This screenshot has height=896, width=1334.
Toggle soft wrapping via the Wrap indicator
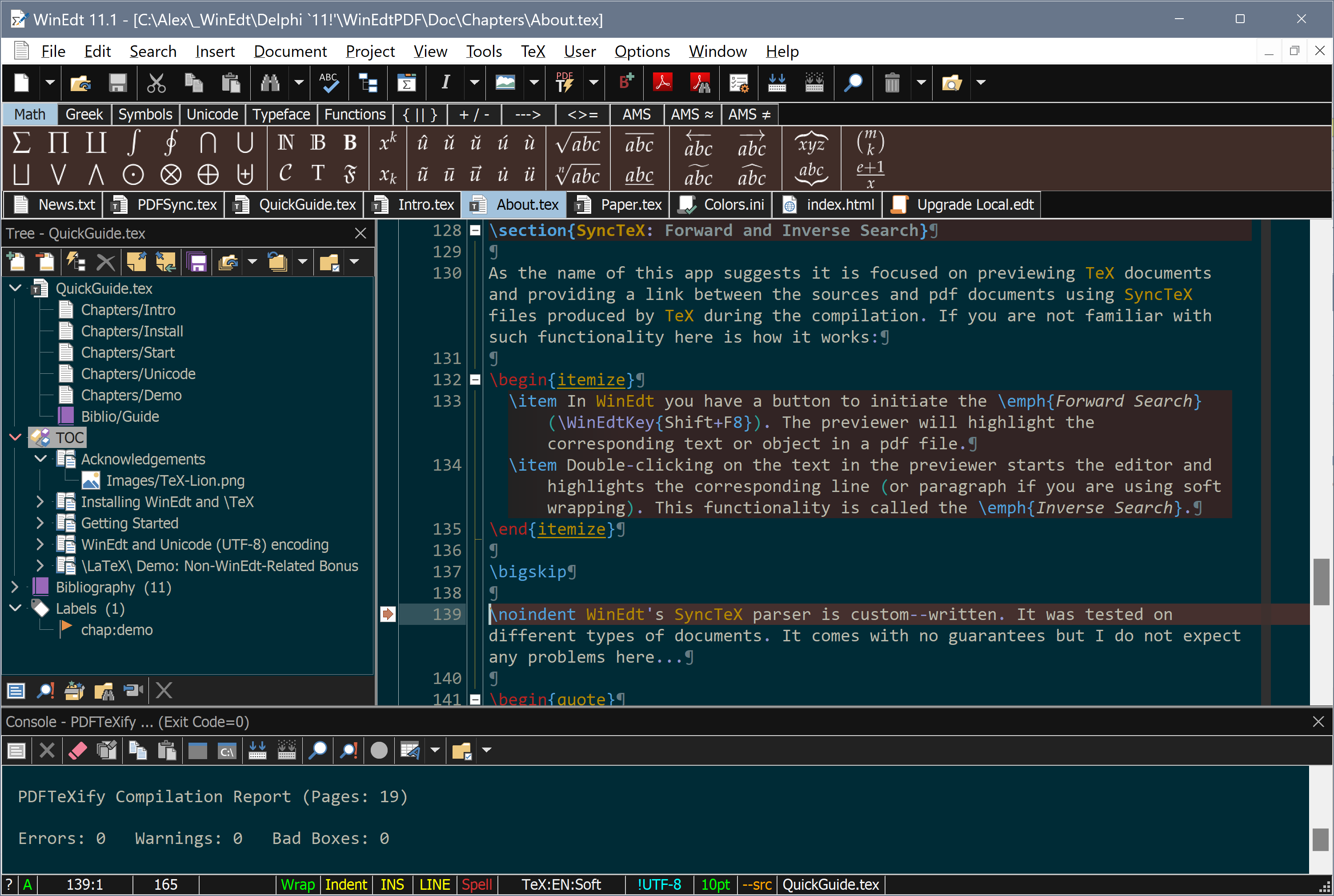[x=298, y=884]
